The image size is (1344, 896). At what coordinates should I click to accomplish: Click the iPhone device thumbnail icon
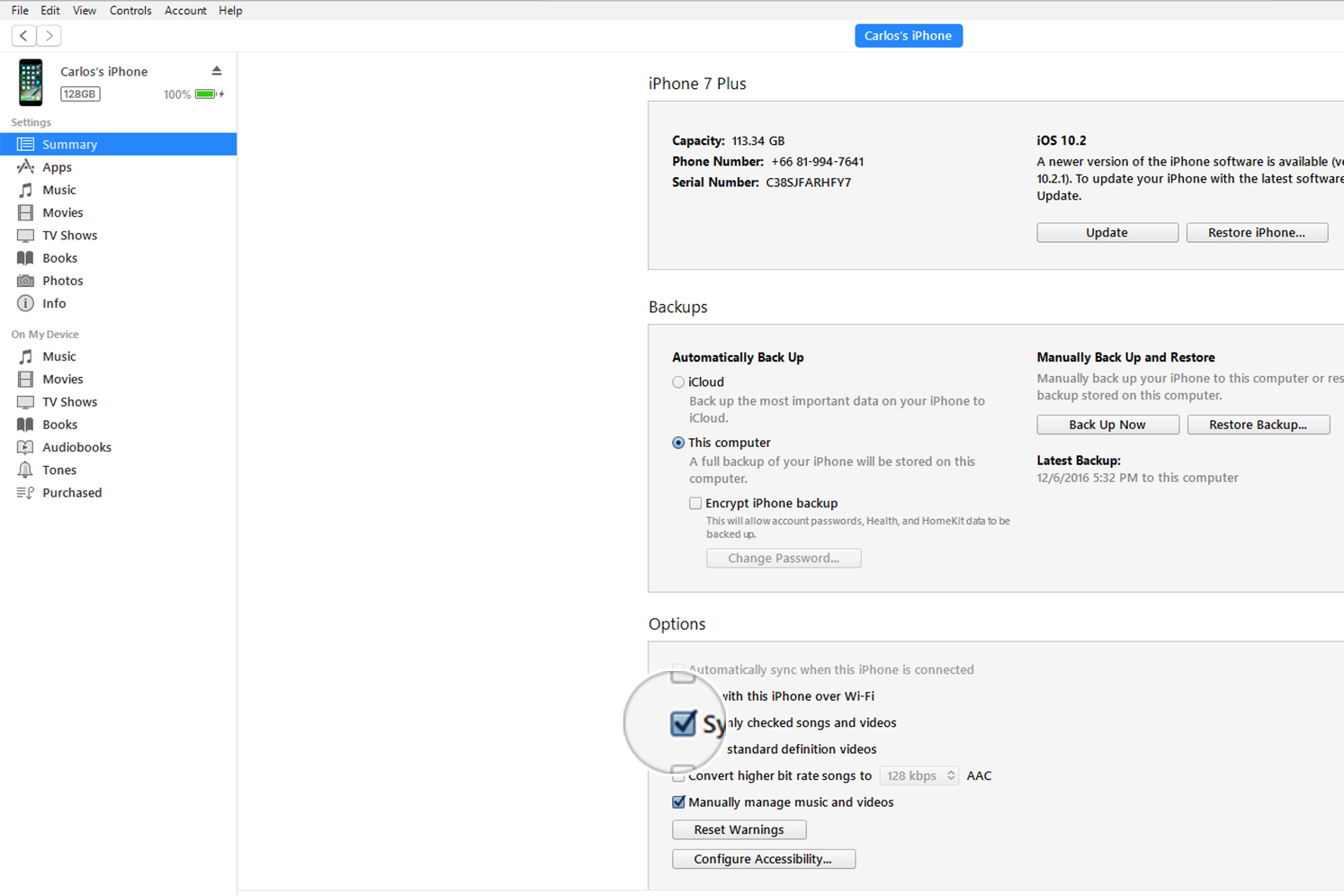31,82
